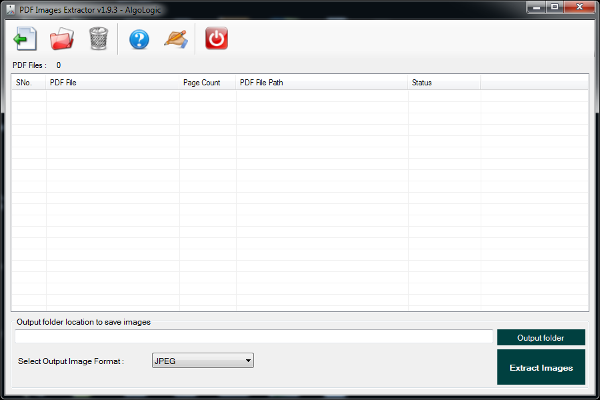Click the SNo. column header
600x400 pixels.
(29, 82)
